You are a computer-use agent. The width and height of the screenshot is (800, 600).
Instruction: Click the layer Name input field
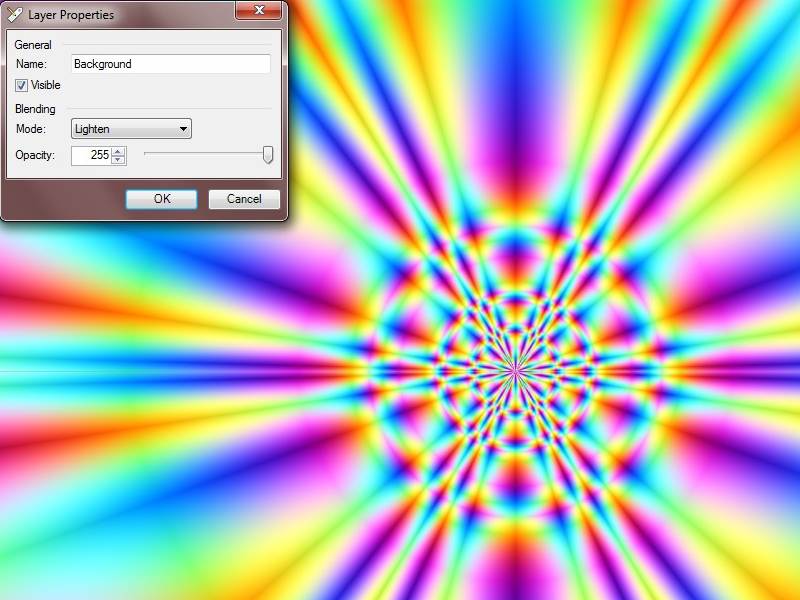(170, 64)
